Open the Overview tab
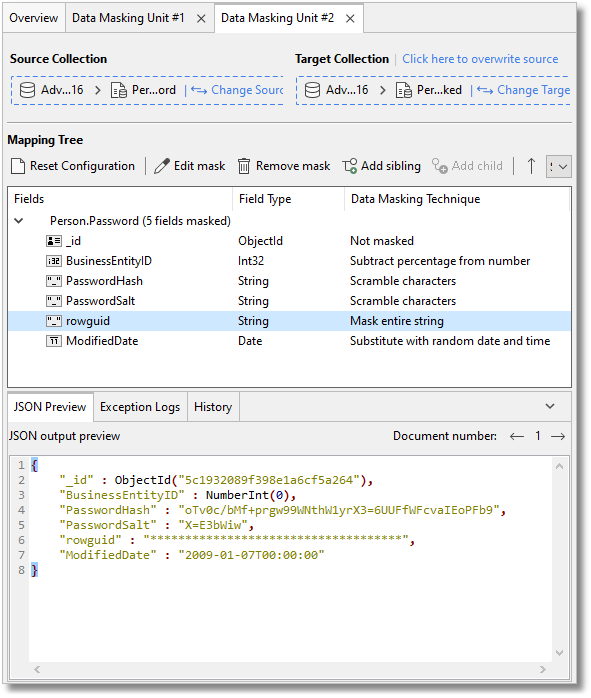The image size is (591, 698). tap(34, 18)
